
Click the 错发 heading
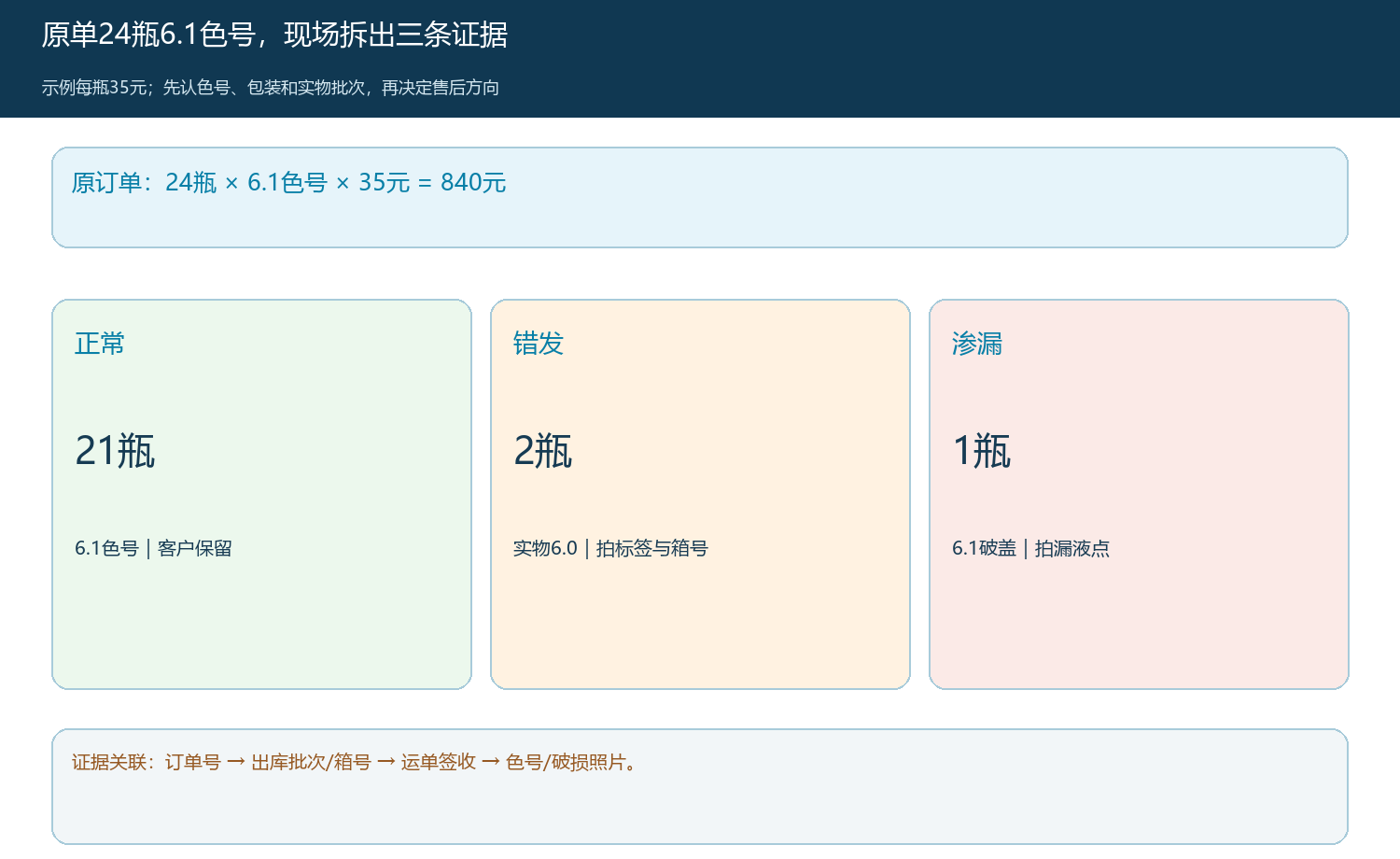pyautogui.click(x=539, y=344)
